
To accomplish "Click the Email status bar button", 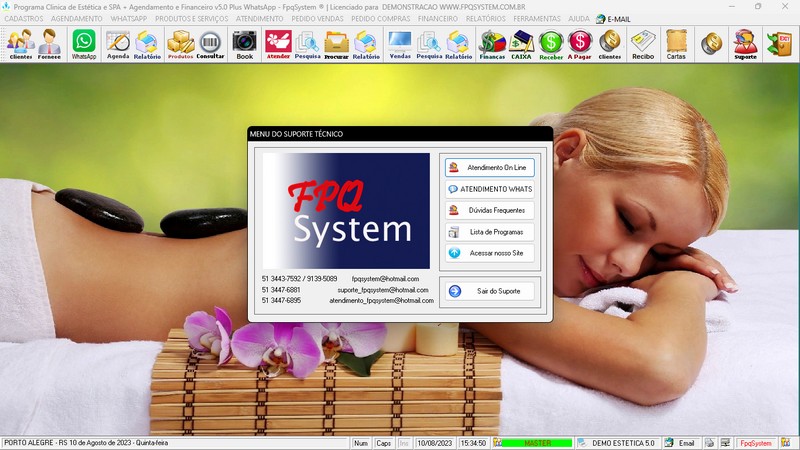I will tap(681, 443).
